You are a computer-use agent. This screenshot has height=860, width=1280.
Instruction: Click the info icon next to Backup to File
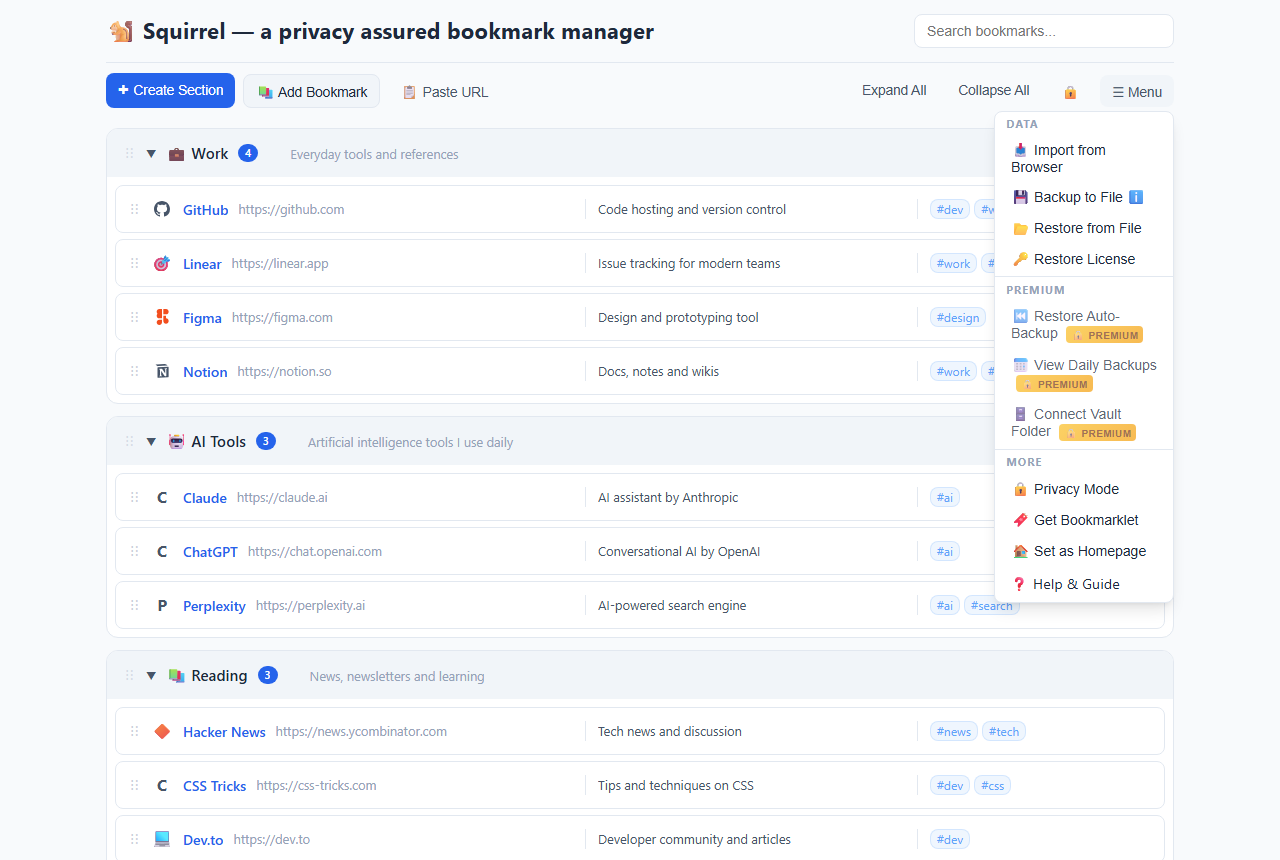(x=1135, y=197)
